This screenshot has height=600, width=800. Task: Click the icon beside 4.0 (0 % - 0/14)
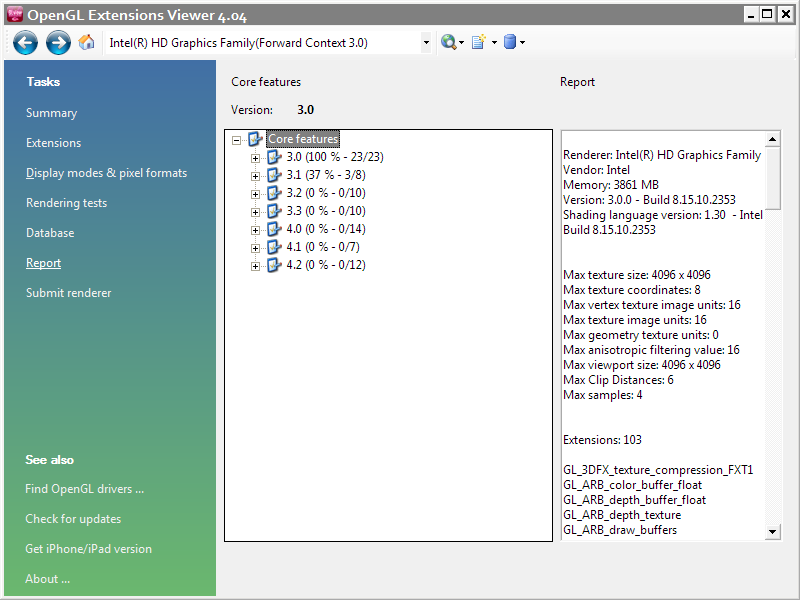274,229
